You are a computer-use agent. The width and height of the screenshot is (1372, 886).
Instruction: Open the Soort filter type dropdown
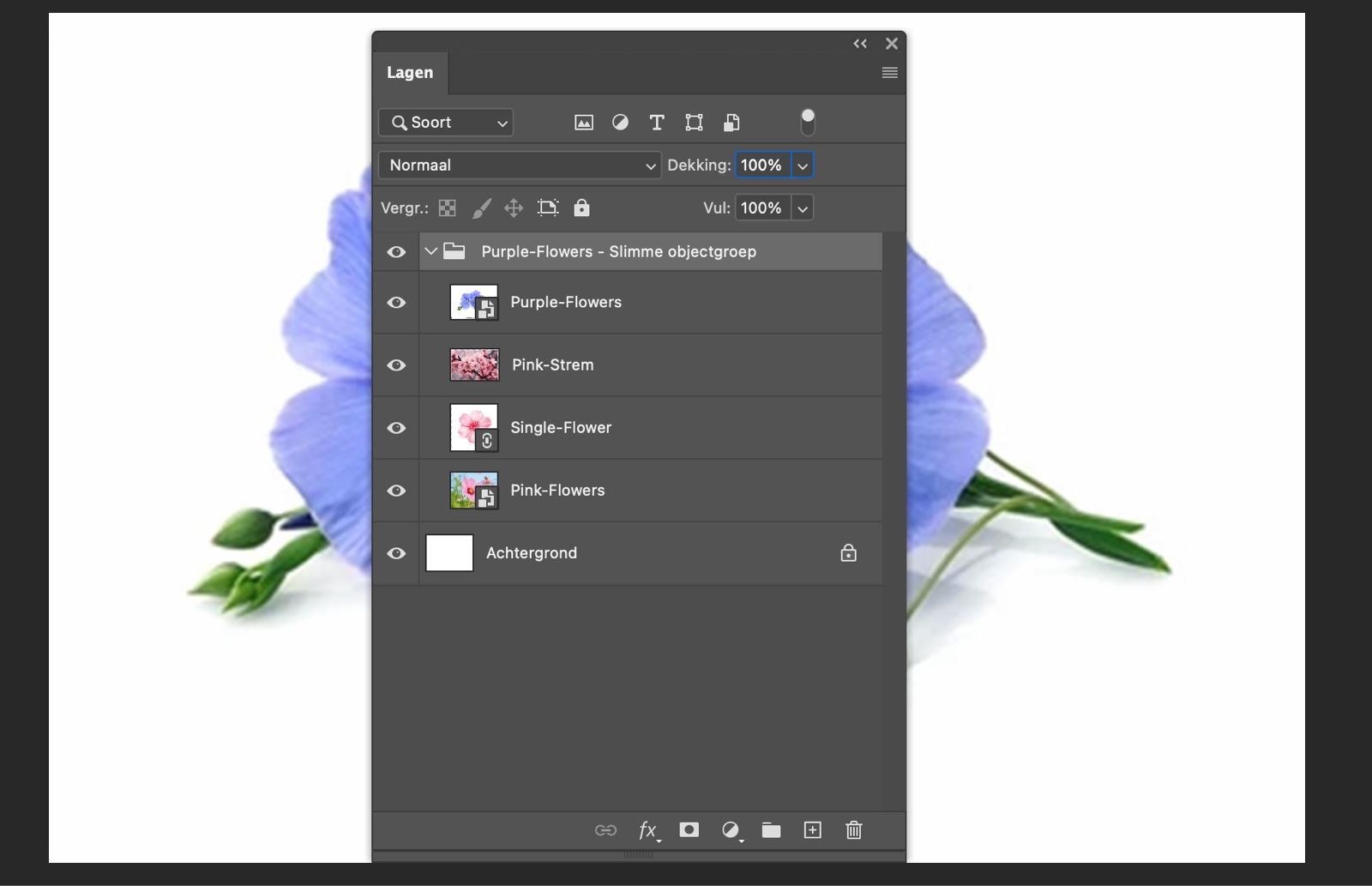pos(446,123)
